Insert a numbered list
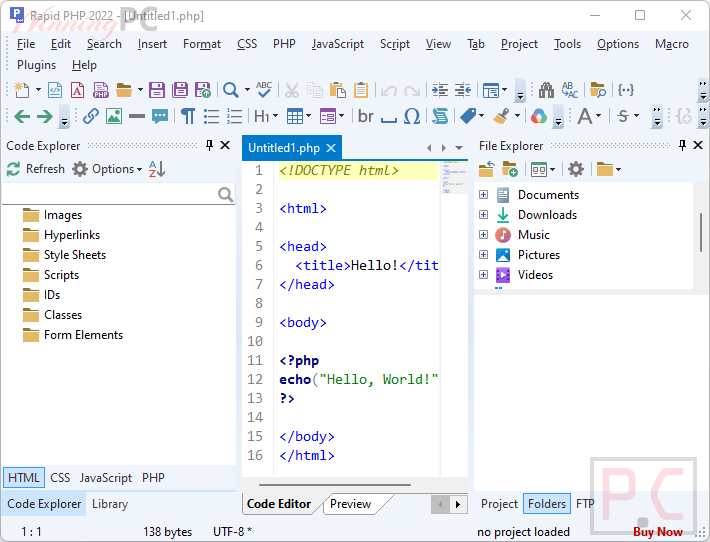 click(234, 116)
